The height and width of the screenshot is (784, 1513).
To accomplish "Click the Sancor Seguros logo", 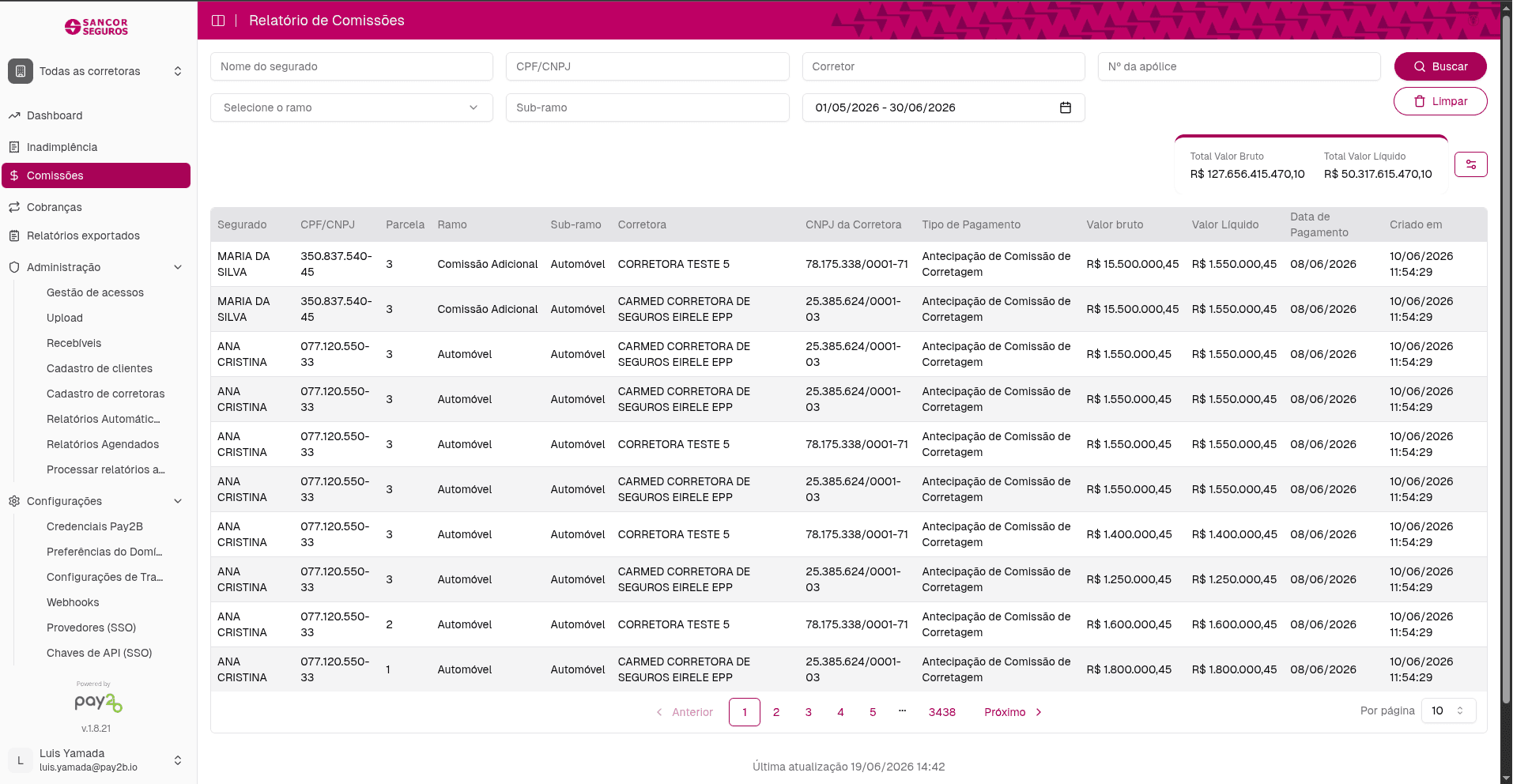I will [x=96, y=27].
